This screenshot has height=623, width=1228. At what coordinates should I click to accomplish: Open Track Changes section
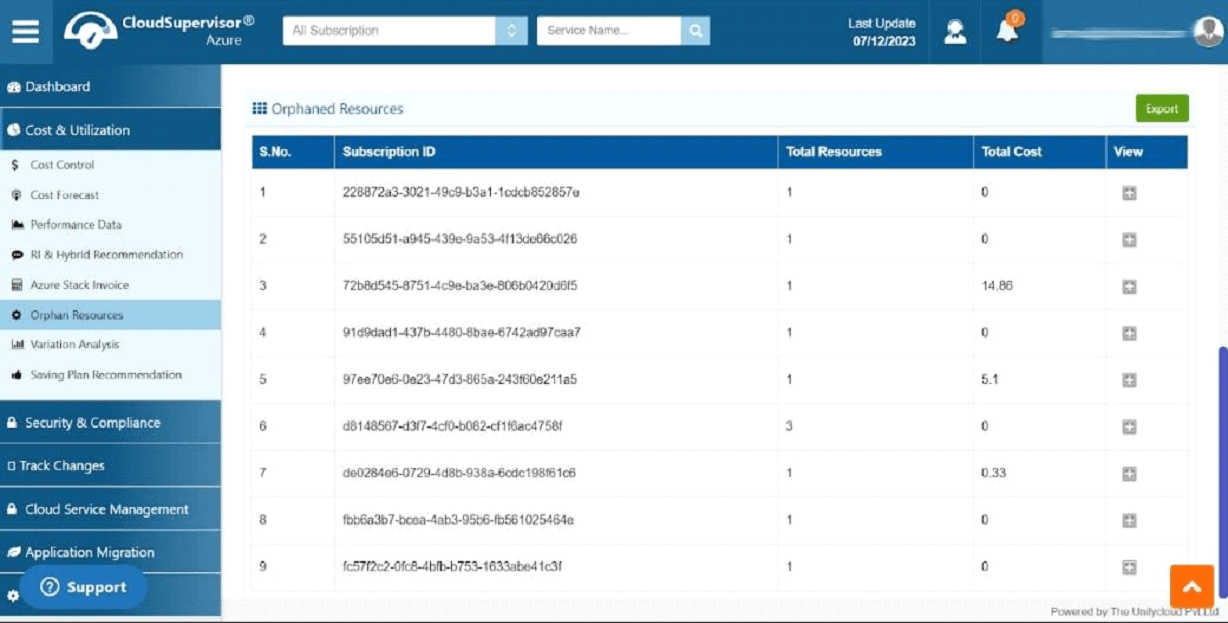[x=110, y=466]
